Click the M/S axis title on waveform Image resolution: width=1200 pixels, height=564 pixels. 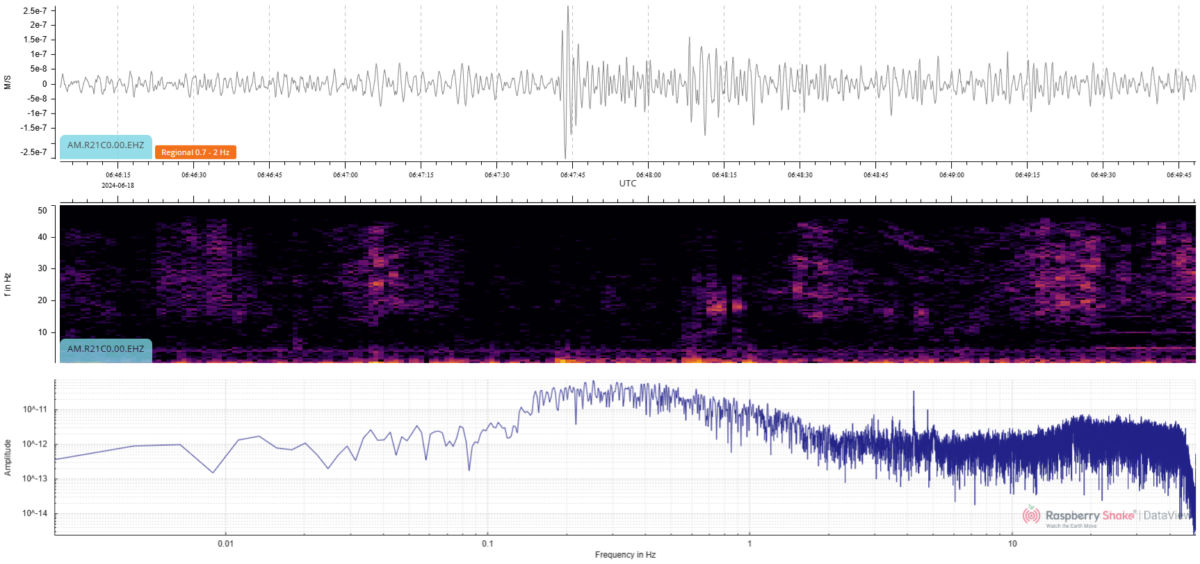[8, 84]
